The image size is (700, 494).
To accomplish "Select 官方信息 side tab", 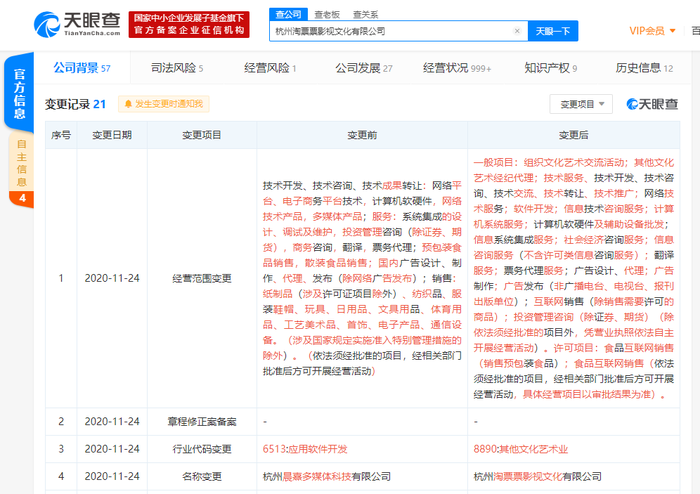I will (19, 93).
